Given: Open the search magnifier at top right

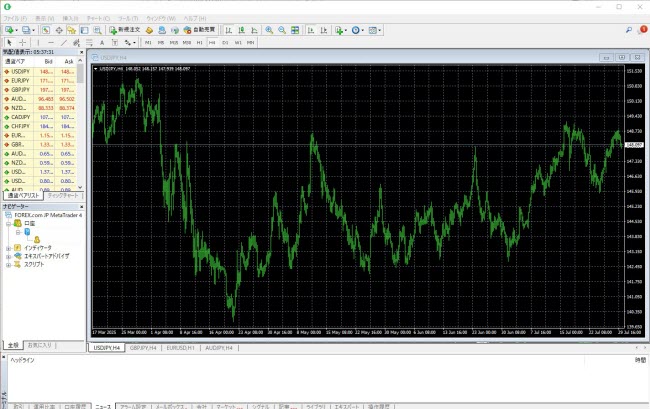Looking at the screenshot, I should (x=629, y=30).
